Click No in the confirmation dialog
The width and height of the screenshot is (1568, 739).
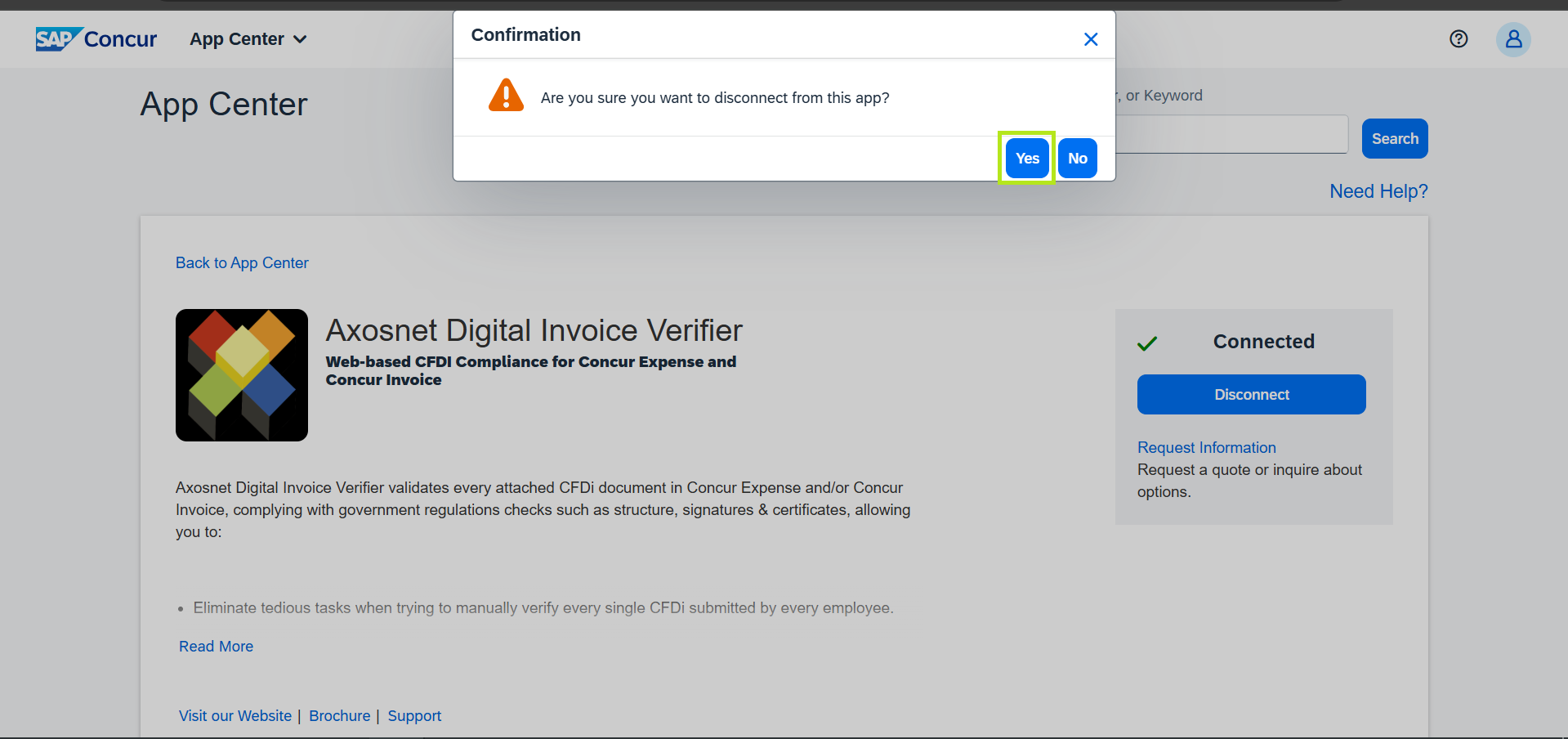click(x=1077, y=159)
